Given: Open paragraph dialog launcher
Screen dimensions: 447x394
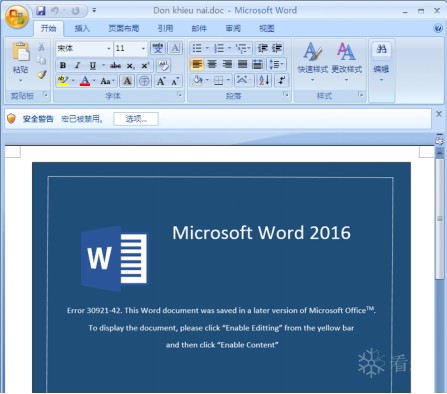Looking at the screenshot, I should 286,94.
